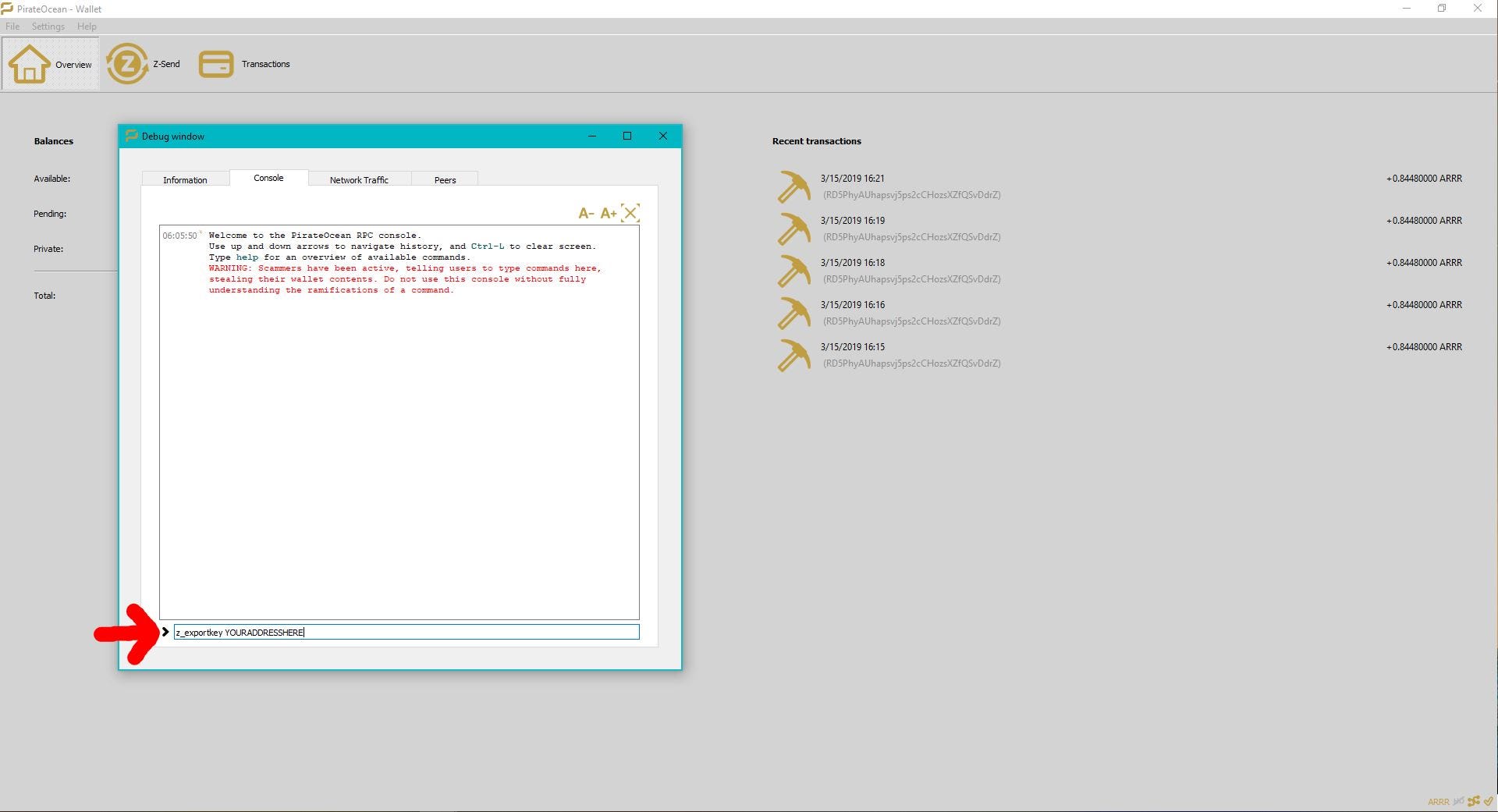This screenshot has width=1498, height=812.
Task: Click the Pending balance label
Action: pos(50,214)
